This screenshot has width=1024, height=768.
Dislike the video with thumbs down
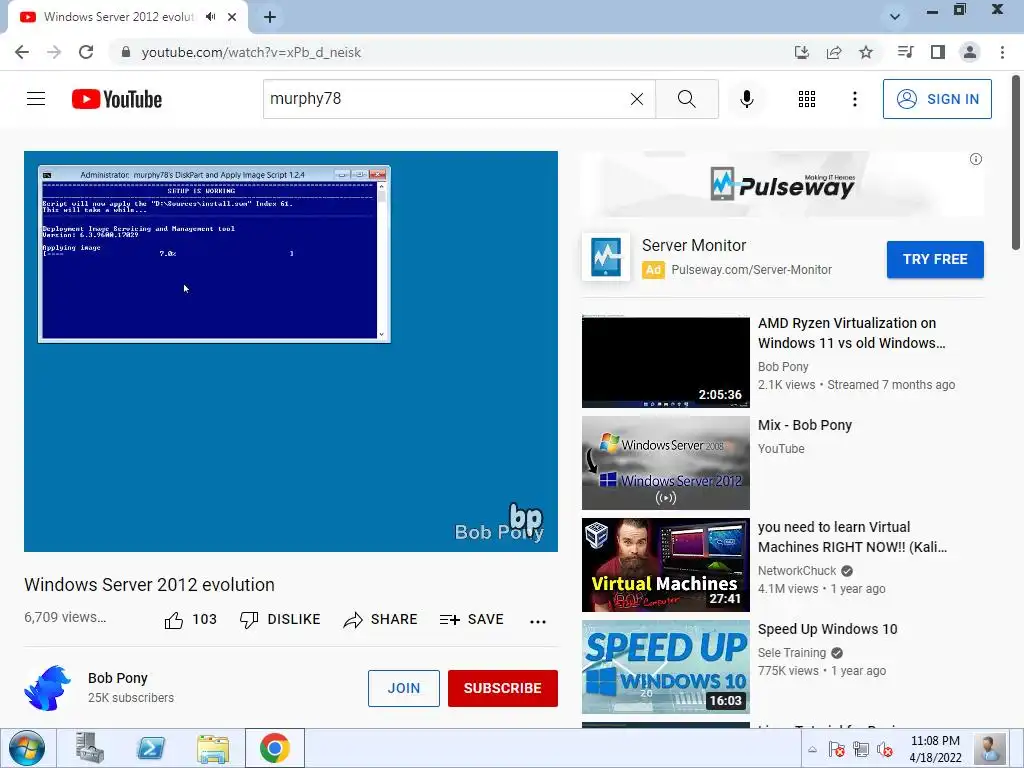(x=280, y=619)
